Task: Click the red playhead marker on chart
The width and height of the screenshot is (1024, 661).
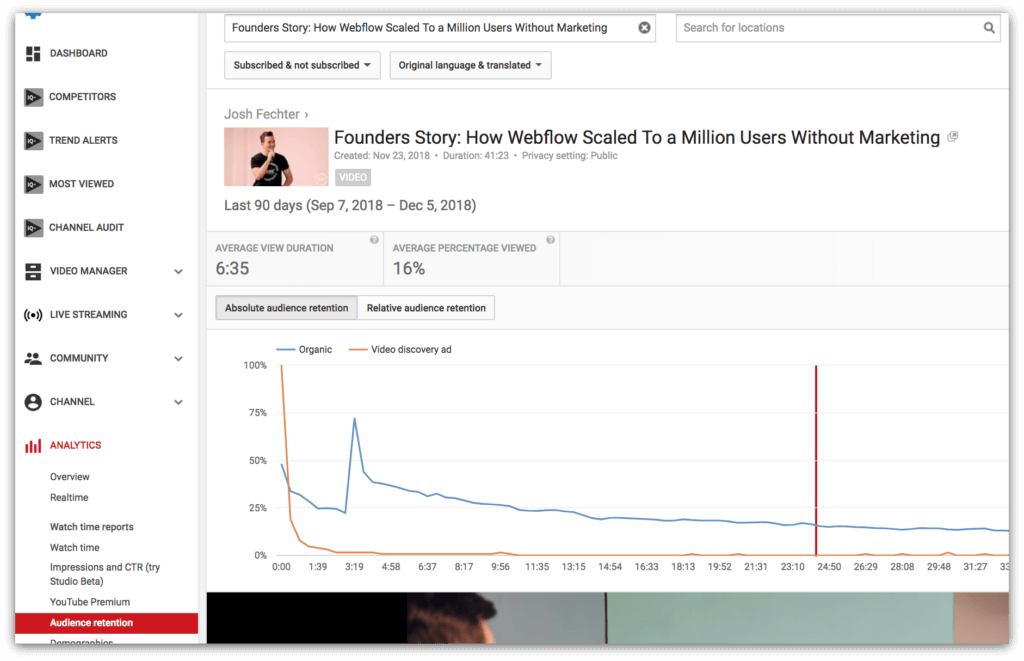Action: [x=816, y=460]
